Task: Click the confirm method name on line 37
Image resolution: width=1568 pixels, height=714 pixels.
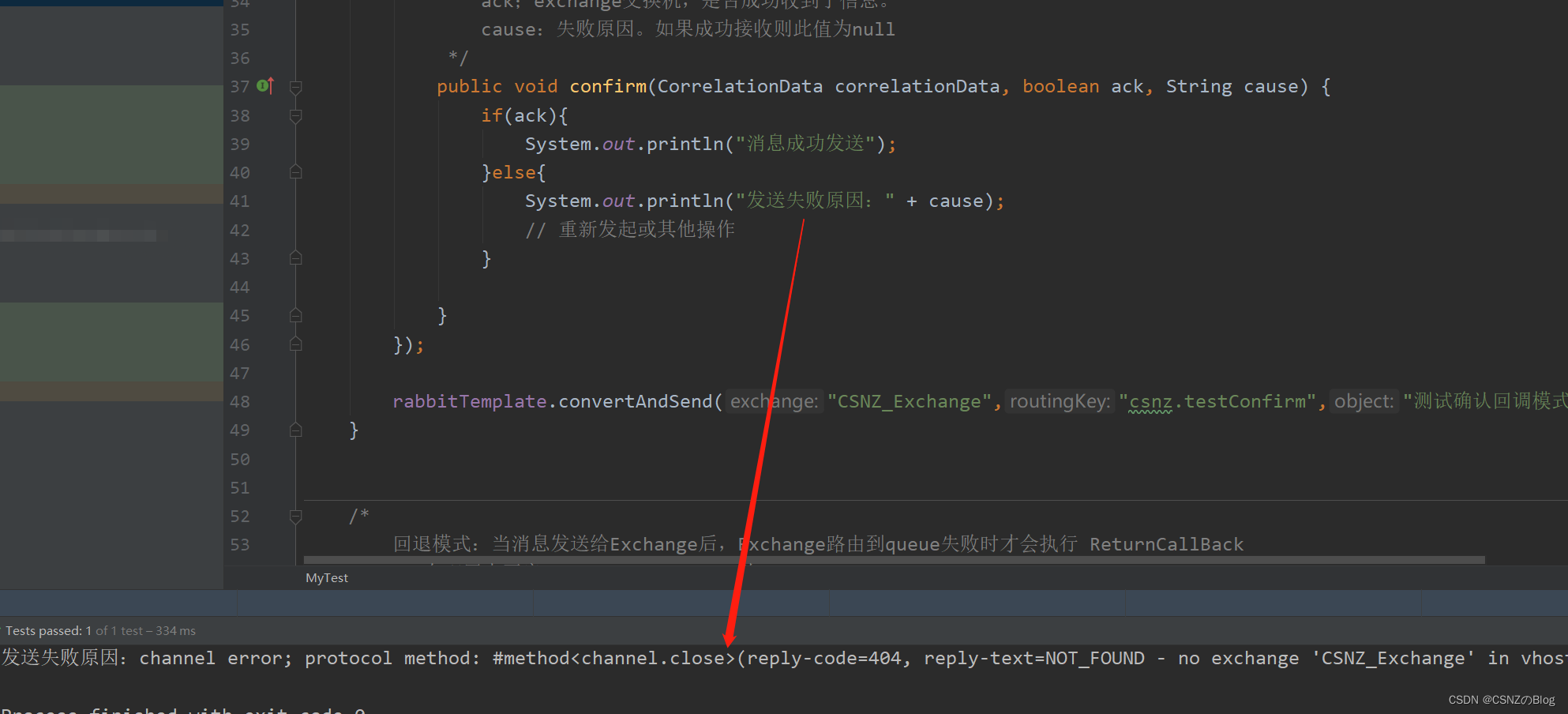Action: 608,86
